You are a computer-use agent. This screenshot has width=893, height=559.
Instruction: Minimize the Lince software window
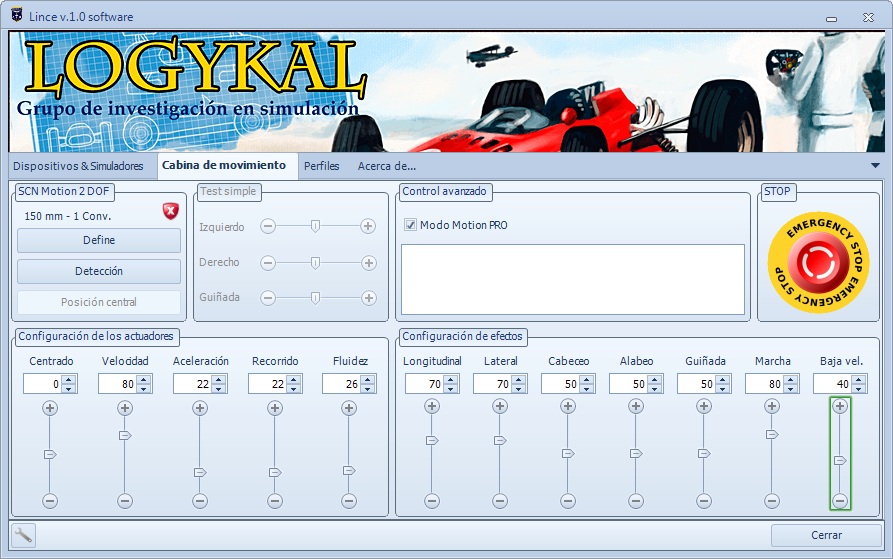click(831, 19)
